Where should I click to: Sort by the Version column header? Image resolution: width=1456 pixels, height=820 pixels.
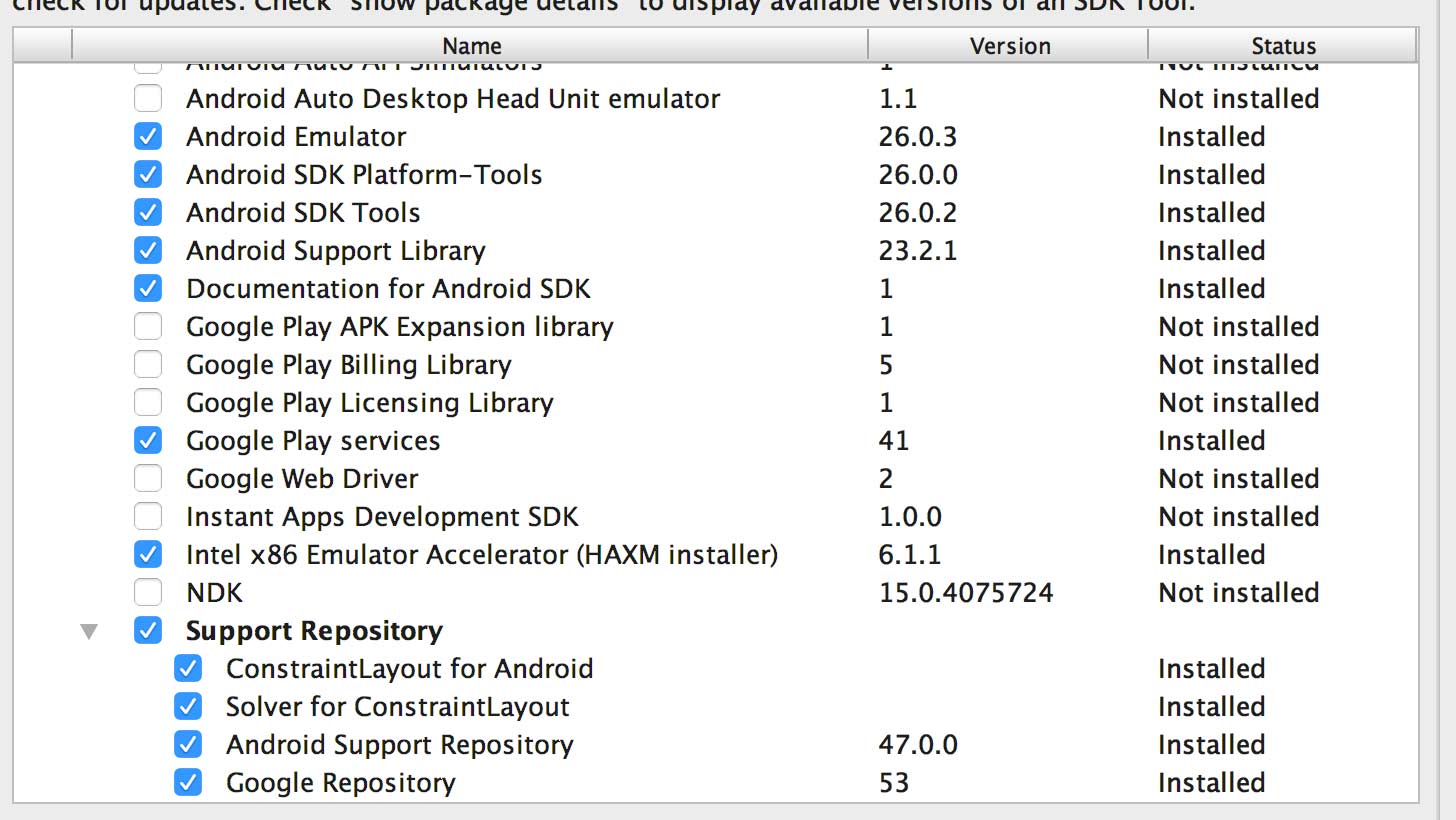(x=1009, y=46)
